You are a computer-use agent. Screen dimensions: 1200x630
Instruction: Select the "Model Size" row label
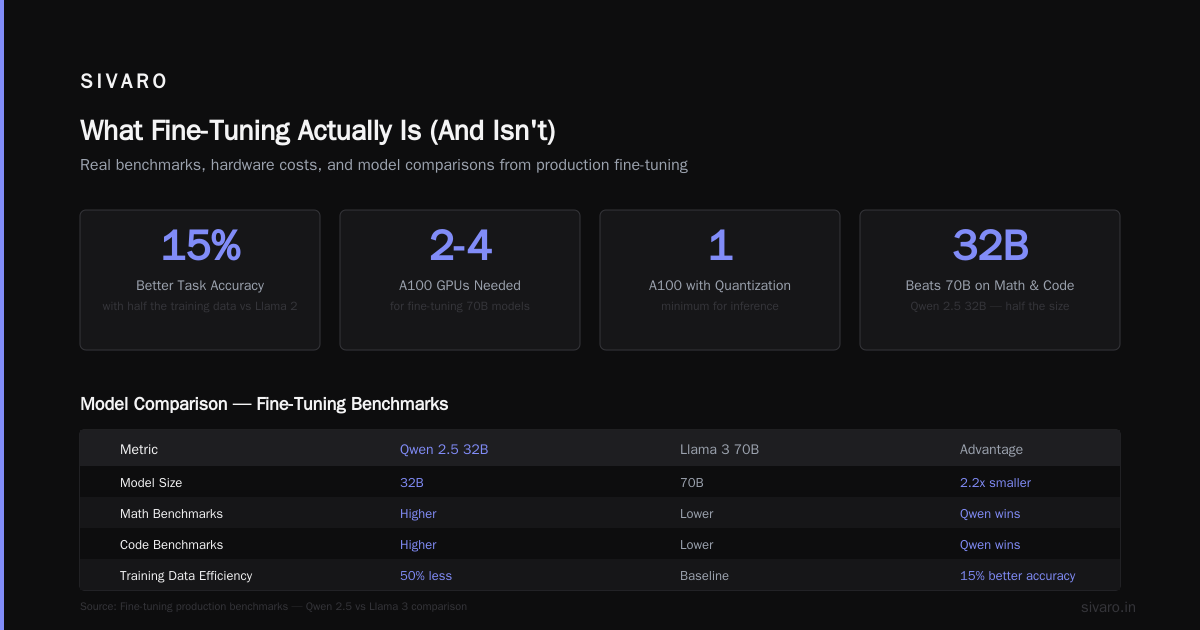(151, 482)
